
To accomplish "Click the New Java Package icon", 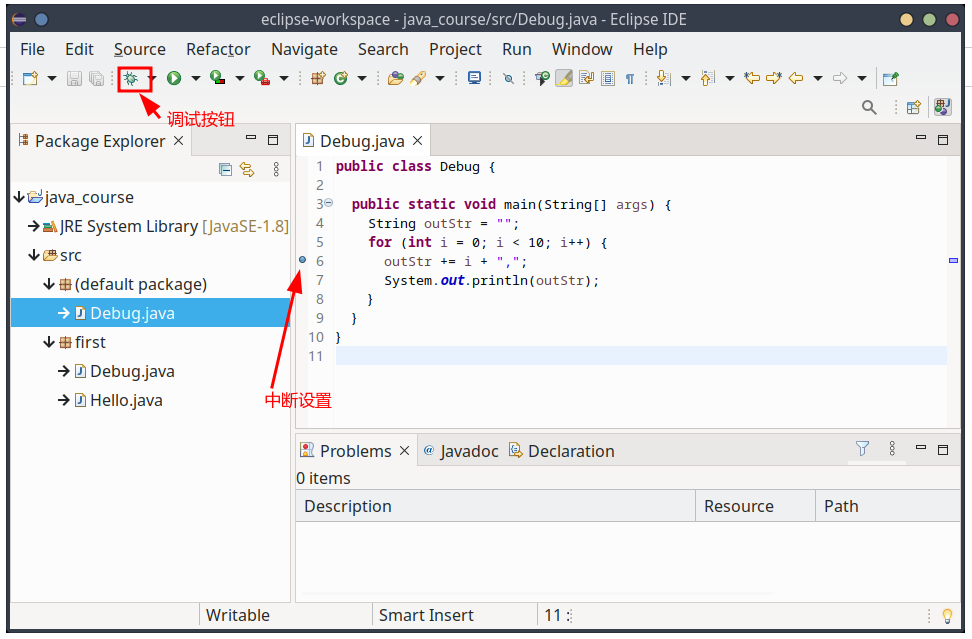I will [318, 78].
